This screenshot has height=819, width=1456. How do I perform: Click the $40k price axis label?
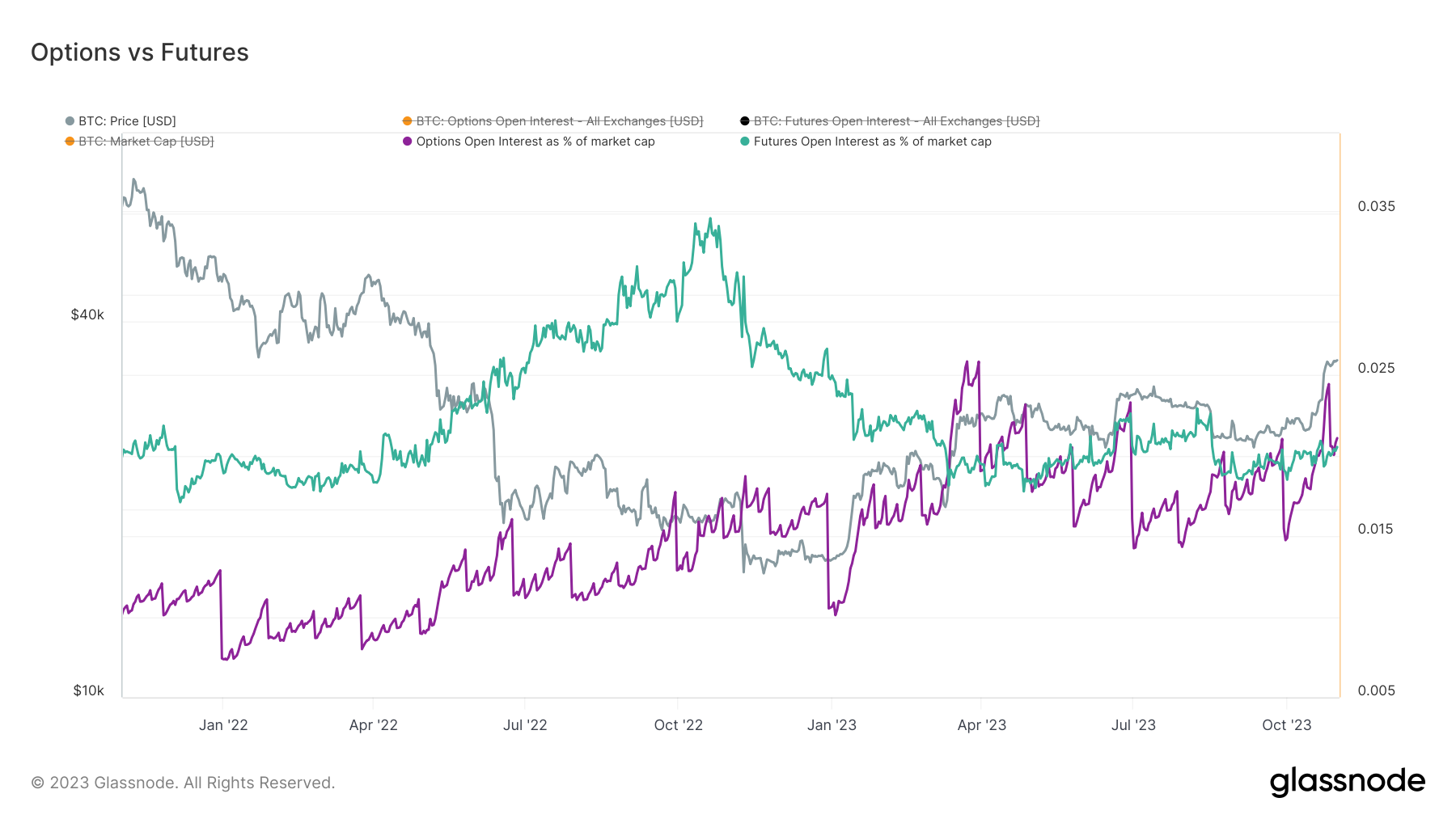[x=87, y=315]
